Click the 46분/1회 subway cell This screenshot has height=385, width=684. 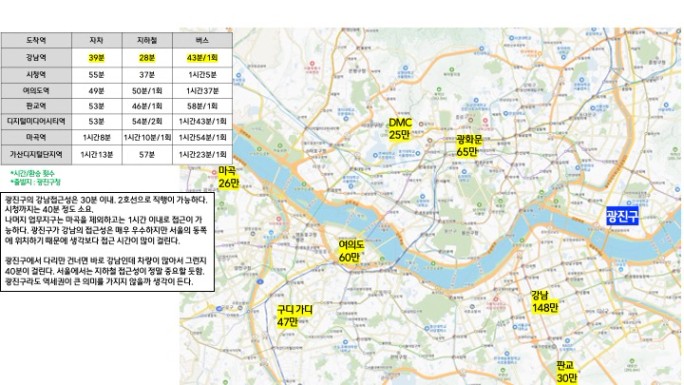click(147, 106)
